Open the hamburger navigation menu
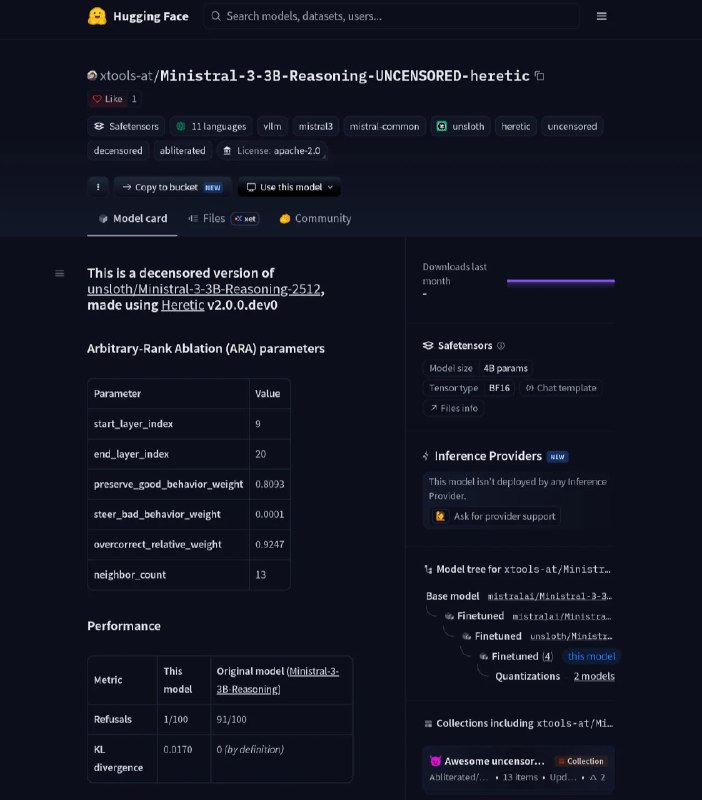The width and height of the screenshot is (702, 800). coord(601,16)
